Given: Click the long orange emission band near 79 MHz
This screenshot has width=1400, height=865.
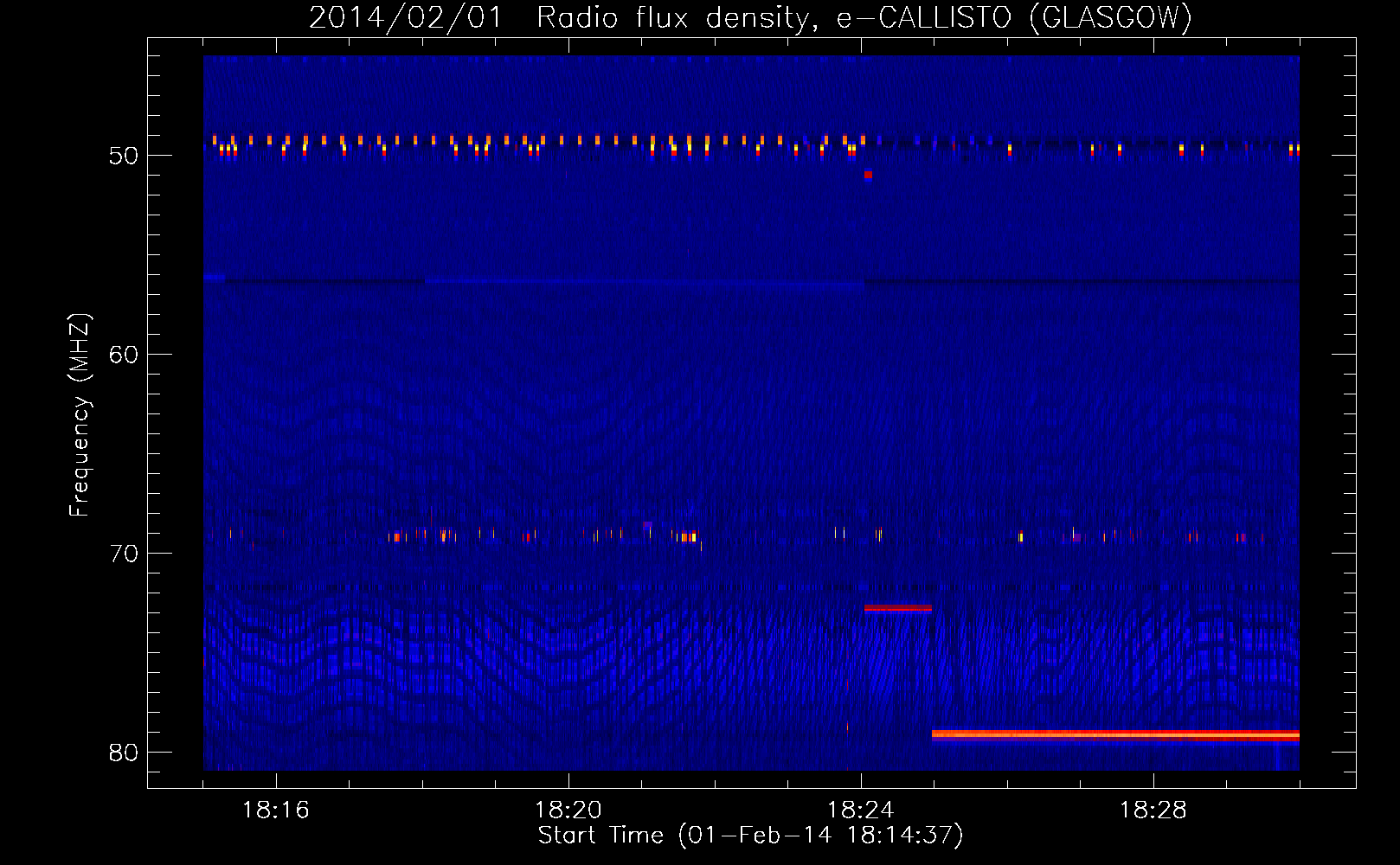Looking at the screenshot, I should [1115, 735].
